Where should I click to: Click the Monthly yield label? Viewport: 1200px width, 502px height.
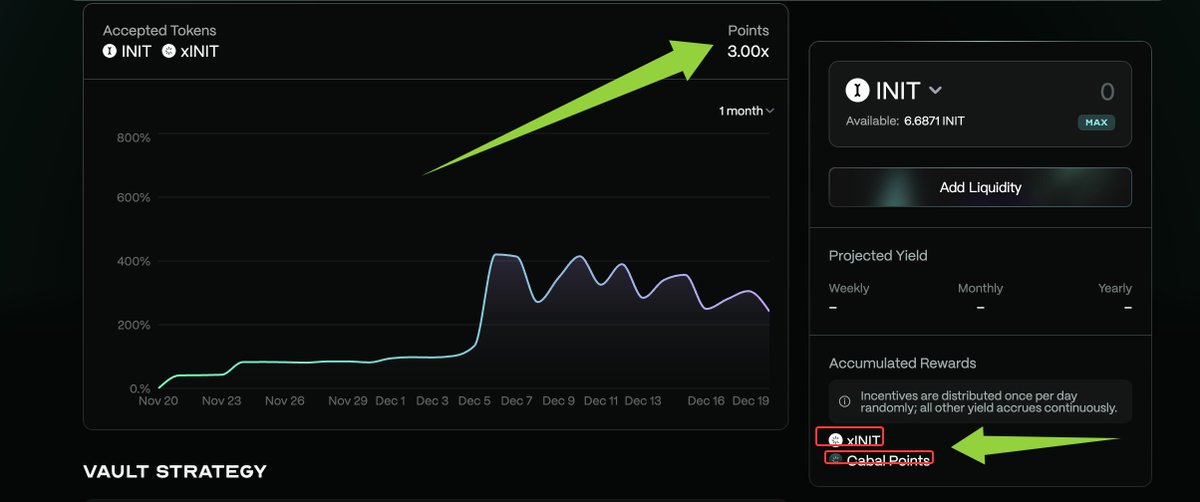[x=980, y=288]
